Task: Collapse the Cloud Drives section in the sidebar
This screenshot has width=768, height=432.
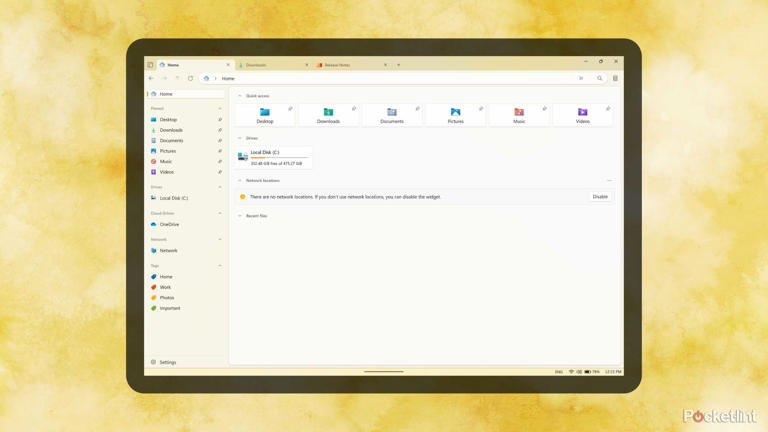Action: (220, 213)
